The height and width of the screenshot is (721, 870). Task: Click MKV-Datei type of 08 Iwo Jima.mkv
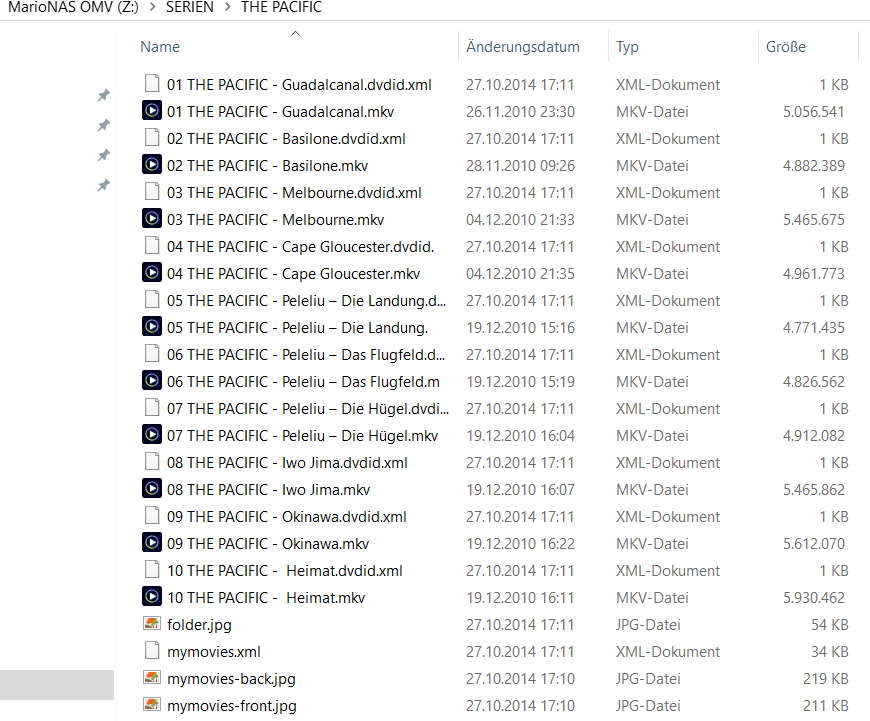click(x=652, y=490)
